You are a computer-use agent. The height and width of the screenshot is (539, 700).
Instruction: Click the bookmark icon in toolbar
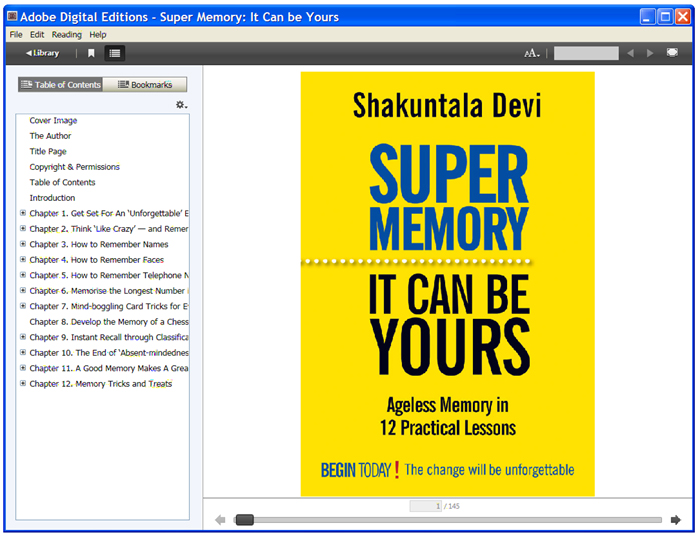pyautogui.click(x=91, y=54)
